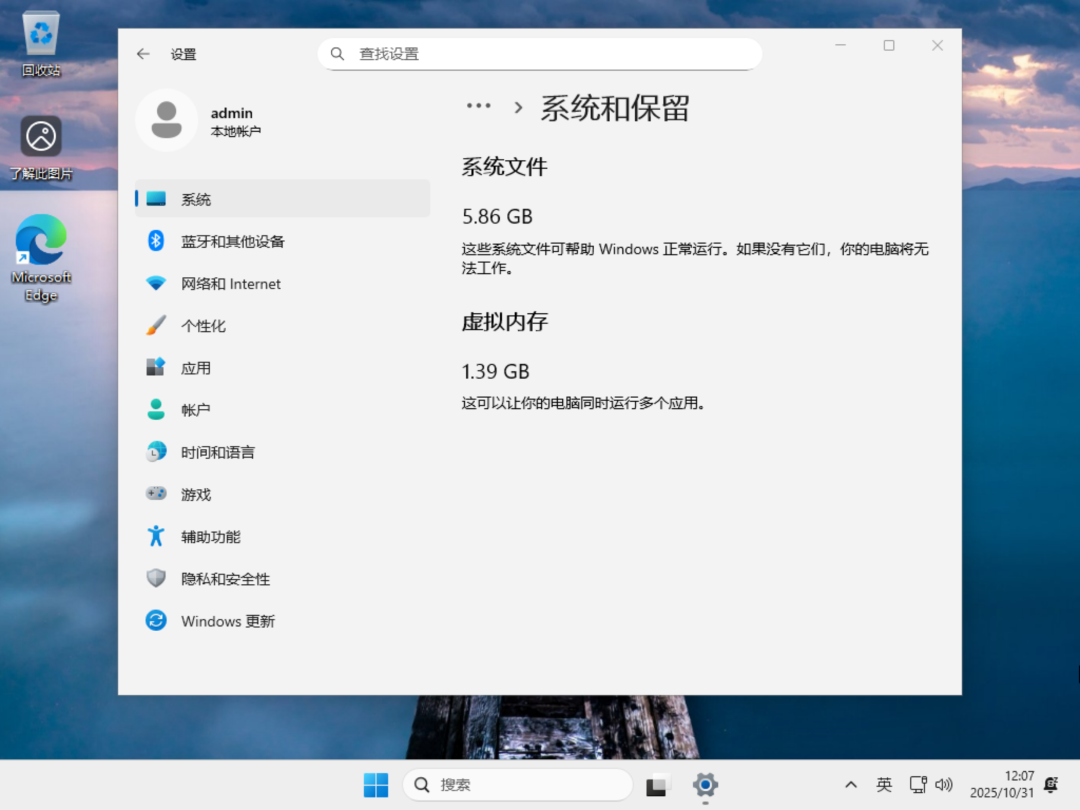Maximize the 设置 window

(889, 45)
